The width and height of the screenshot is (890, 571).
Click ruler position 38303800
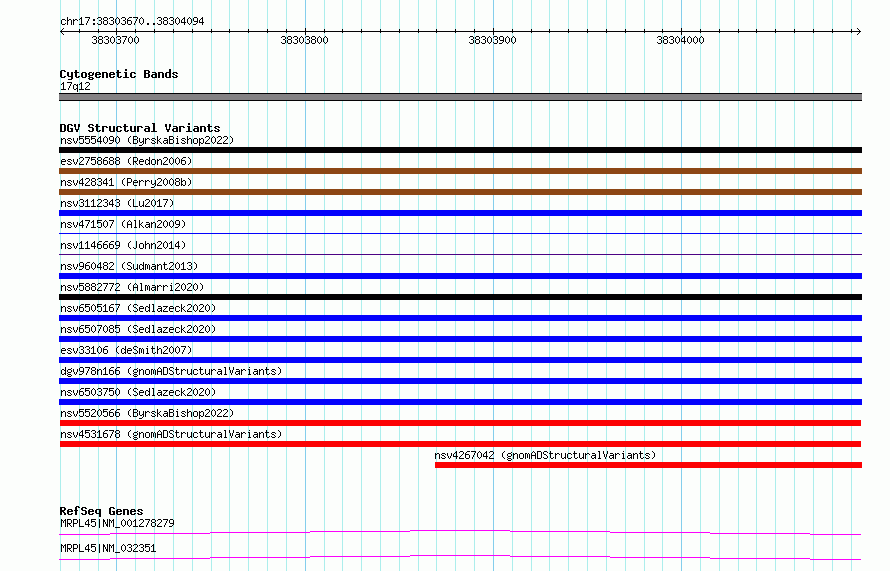click(x=304, y=40)
